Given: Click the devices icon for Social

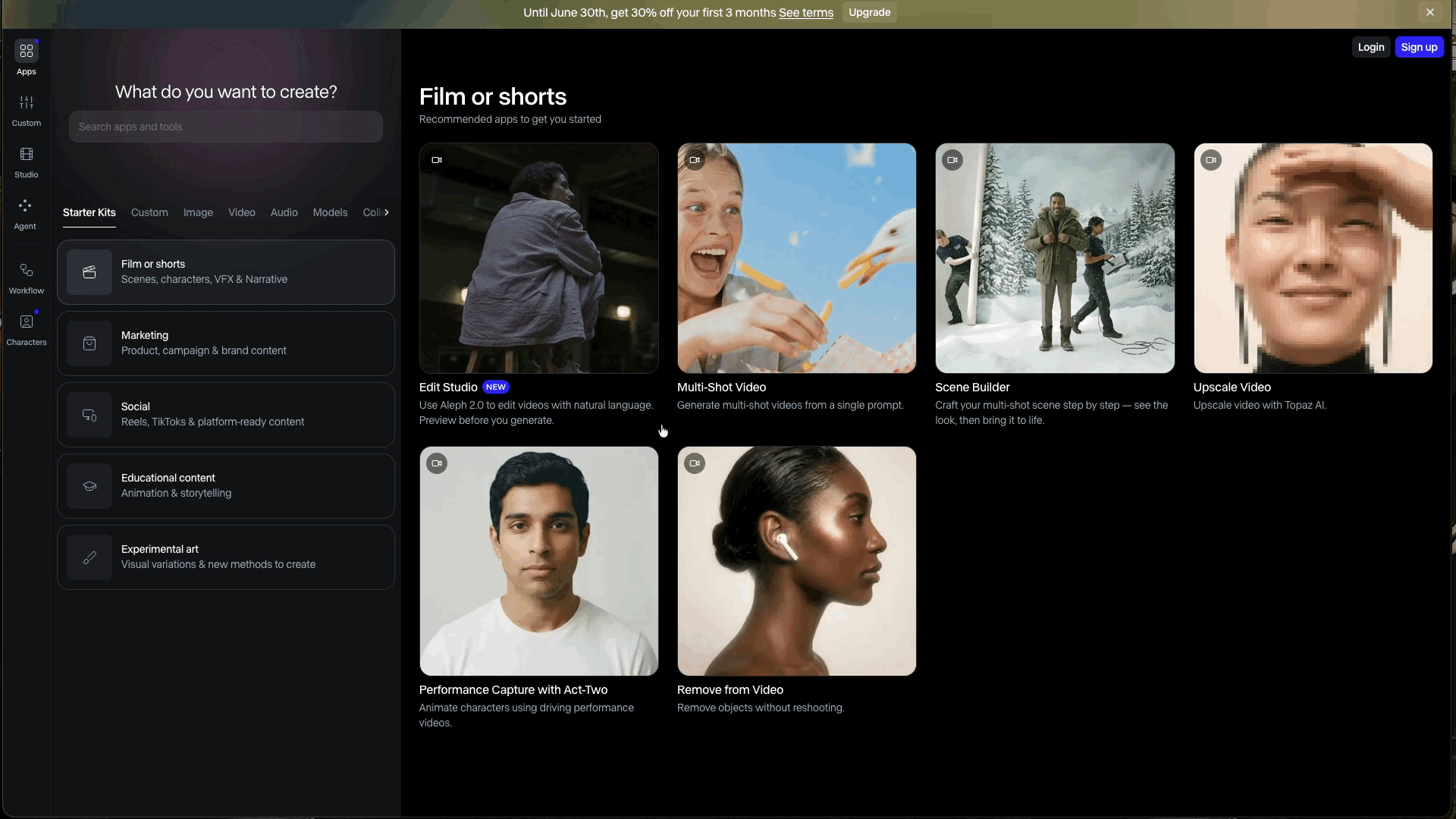Looking at the screenshot, I should pos(89,415).
